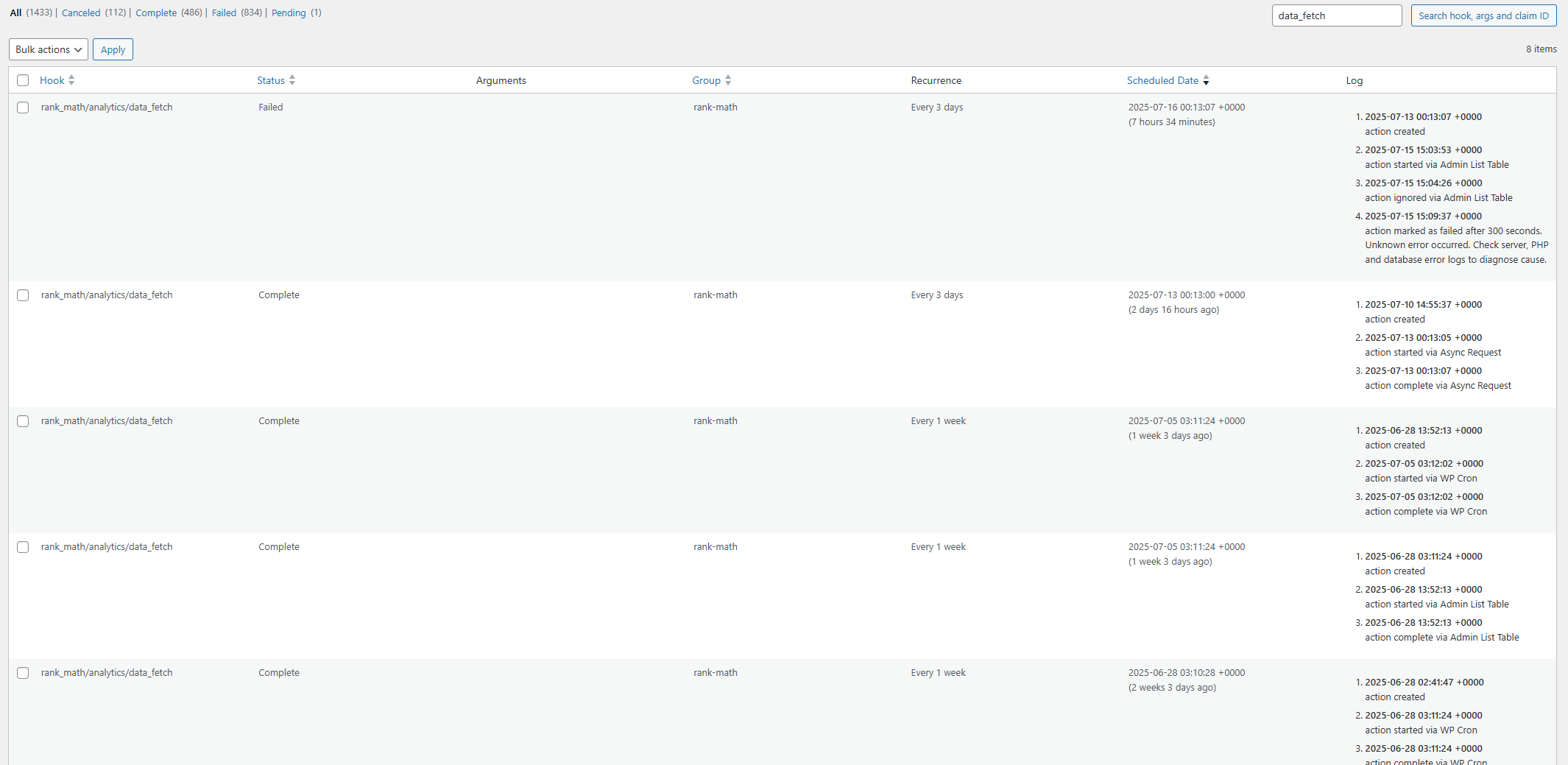
Task: Click the Status column sort arrows
Action: [292, 80]
